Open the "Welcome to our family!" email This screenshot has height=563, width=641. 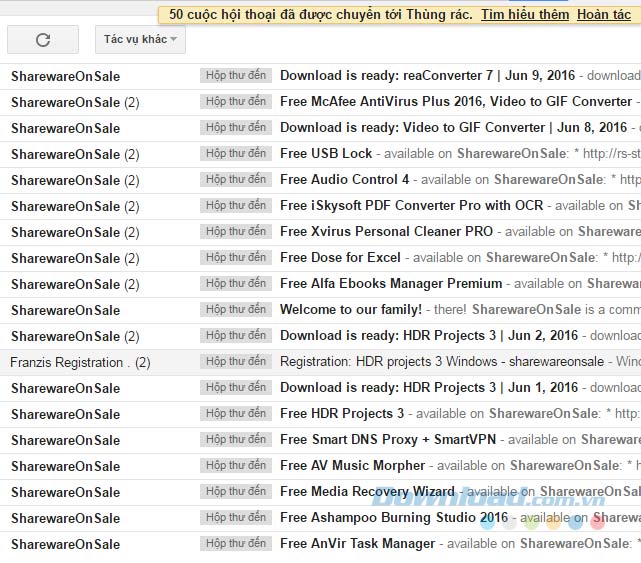[x=350, y=310]
